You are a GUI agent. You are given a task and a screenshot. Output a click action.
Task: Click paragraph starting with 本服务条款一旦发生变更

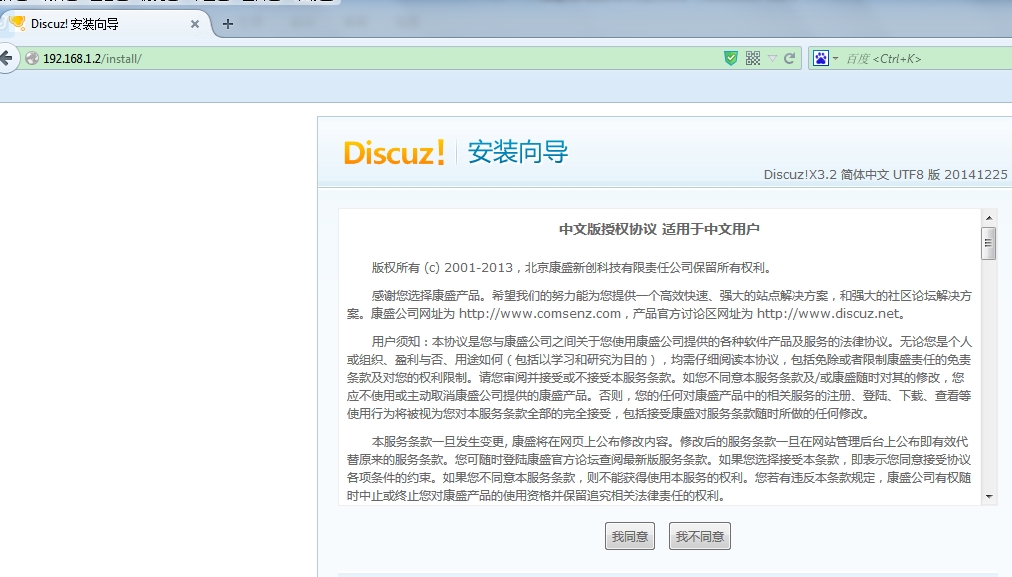659,469
